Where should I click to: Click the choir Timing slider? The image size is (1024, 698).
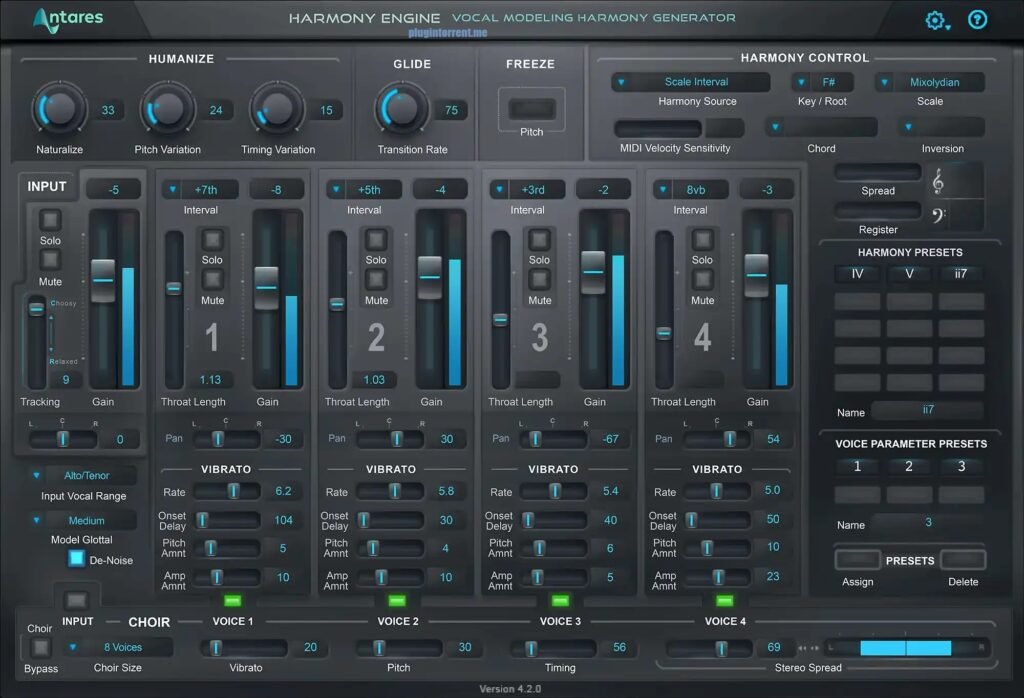click(x=553, y=648)
